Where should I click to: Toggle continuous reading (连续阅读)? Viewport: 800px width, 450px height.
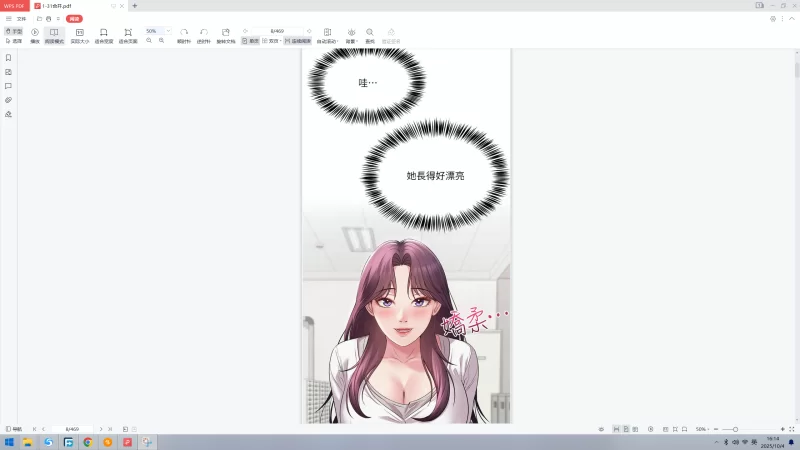[298, 41]
